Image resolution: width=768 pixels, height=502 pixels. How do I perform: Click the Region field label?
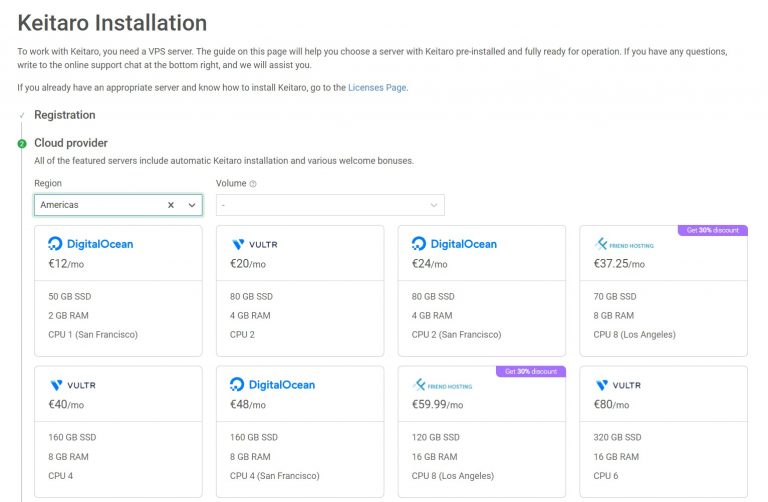click(x=48, y=184)
